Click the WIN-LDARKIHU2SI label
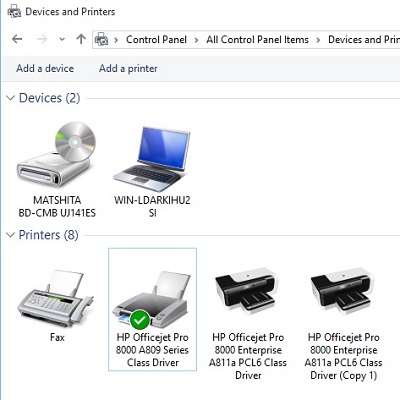 152,206
